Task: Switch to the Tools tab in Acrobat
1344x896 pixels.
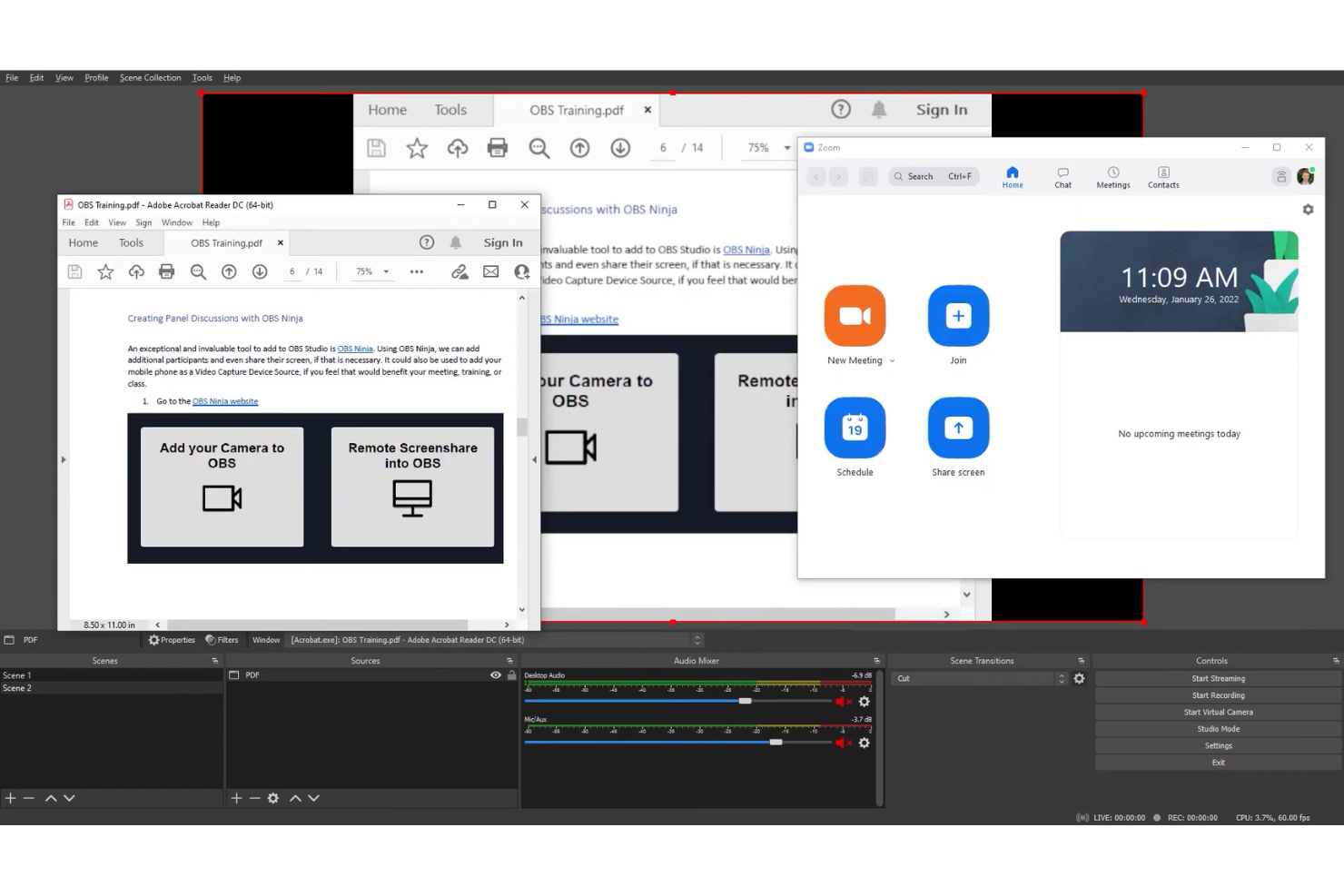Action: pyautogui.click(x=132, y=242)
